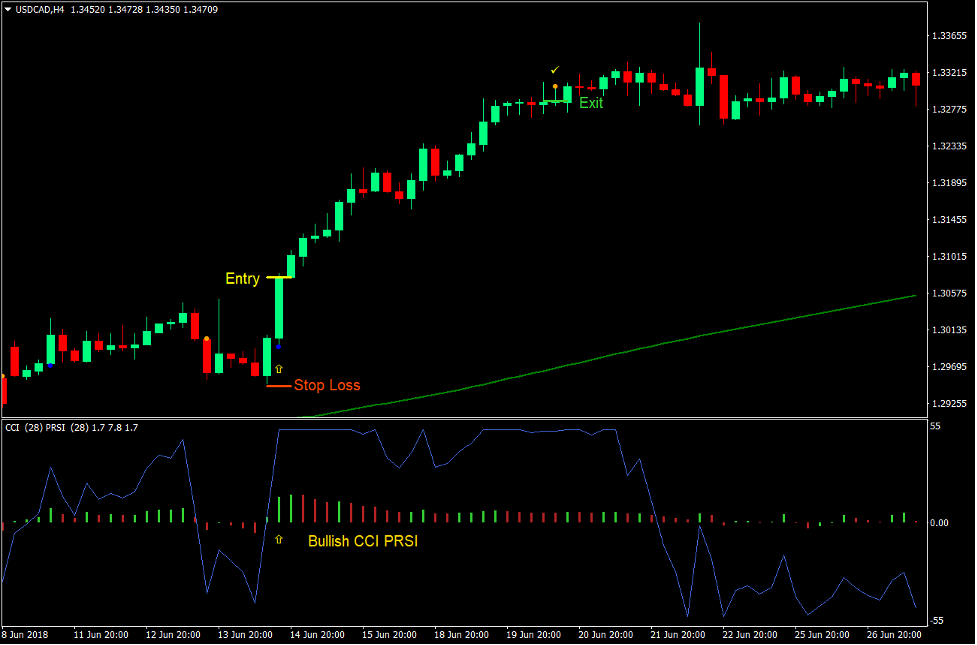Select the upward arrow below the Stop Loss candle
The height and width of the screenshot is (645, 977).
(x=279, y=368)
